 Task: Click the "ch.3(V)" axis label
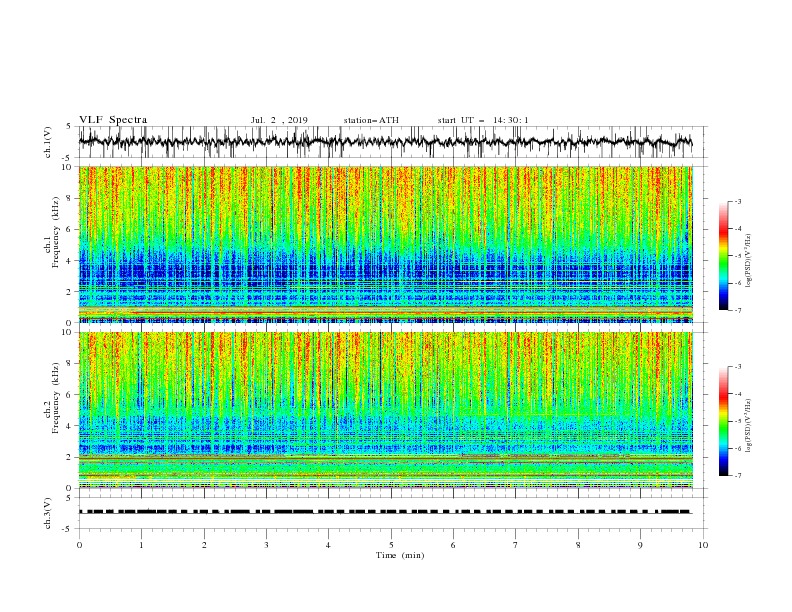coord(48,513)
